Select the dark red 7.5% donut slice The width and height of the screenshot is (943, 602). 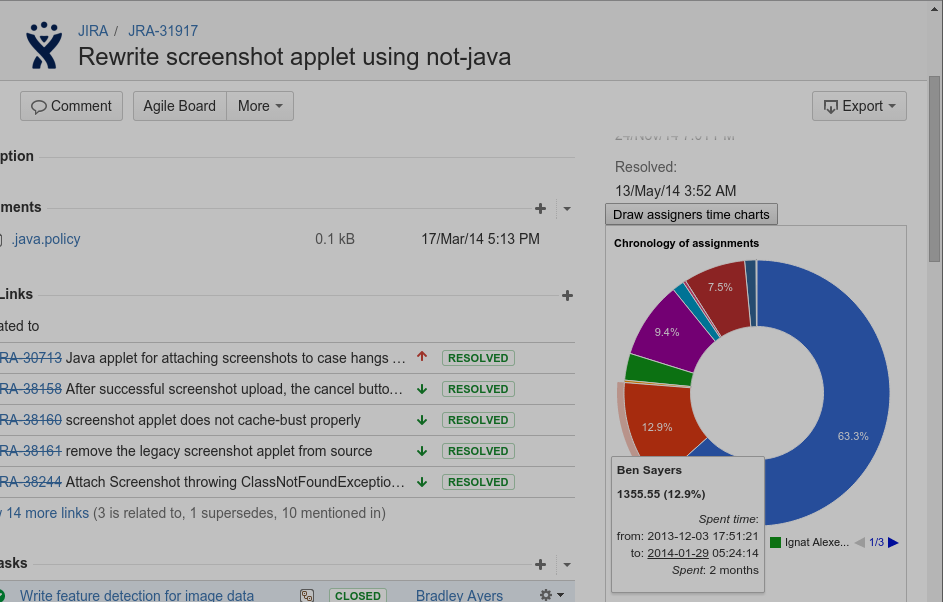tap(722, 296)
